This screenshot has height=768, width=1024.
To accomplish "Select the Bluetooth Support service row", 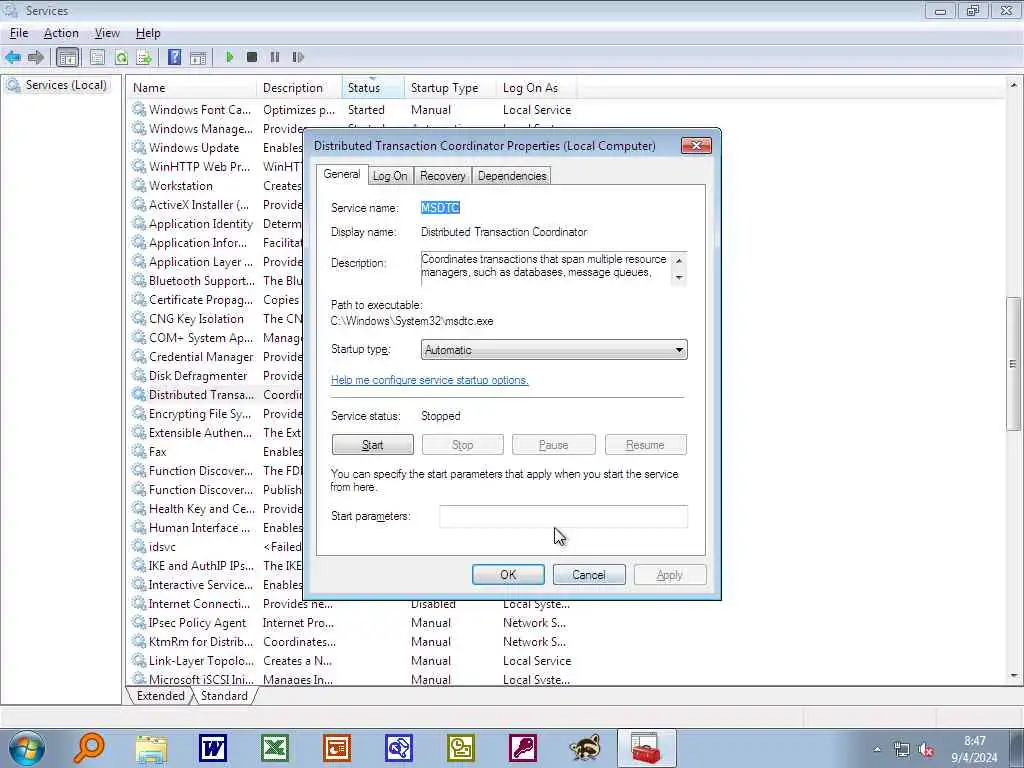I will pos(201,281).
